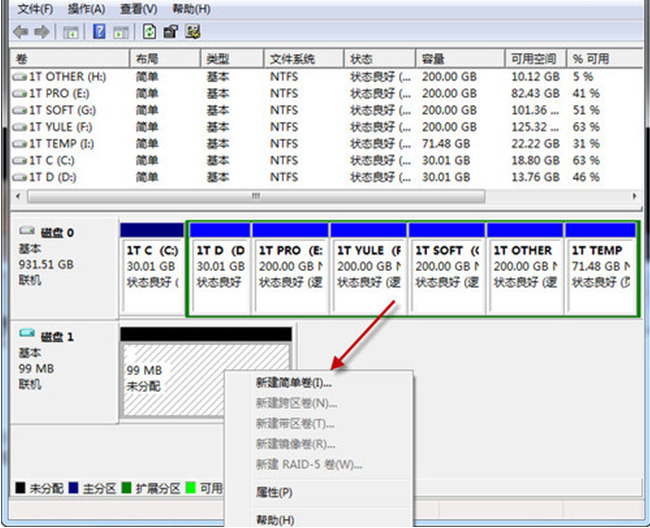Click the Disk 1 drive icon
The height and width of the screenshot is (528, 650).
[27, 336]
